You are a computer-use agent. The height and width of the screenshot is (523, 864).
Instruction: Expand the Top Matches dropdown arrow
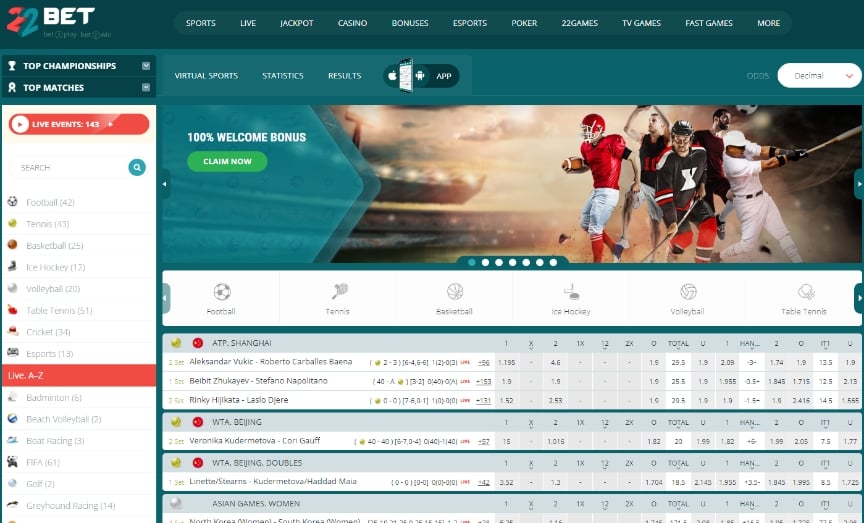coord(146,87)
